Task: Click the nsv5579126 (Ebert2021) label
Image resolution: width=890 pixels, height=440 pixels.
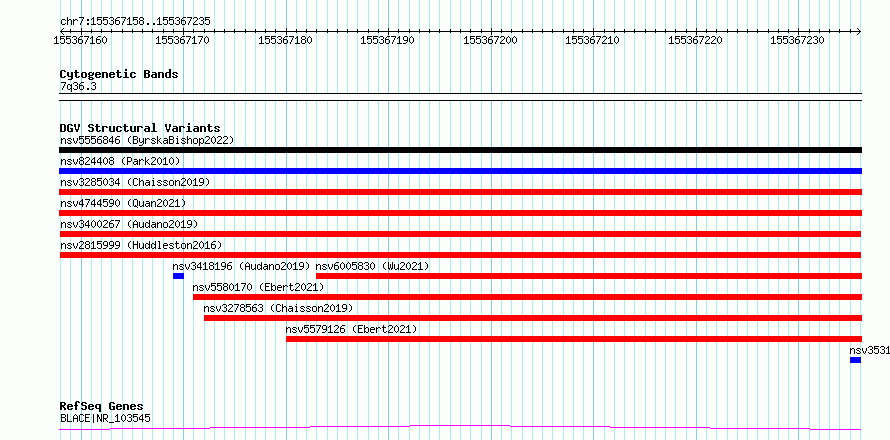Action: pos(351,329)
